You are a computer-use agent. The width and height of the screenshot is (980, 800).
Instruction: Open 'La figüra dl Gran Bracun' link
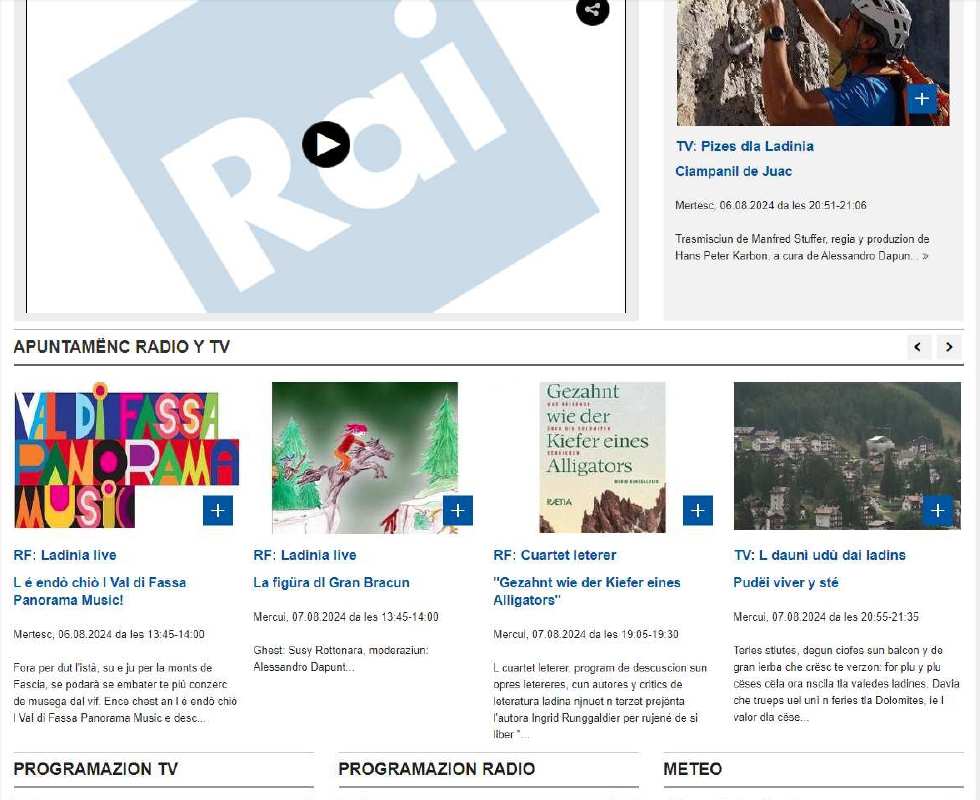pos(331,582)
